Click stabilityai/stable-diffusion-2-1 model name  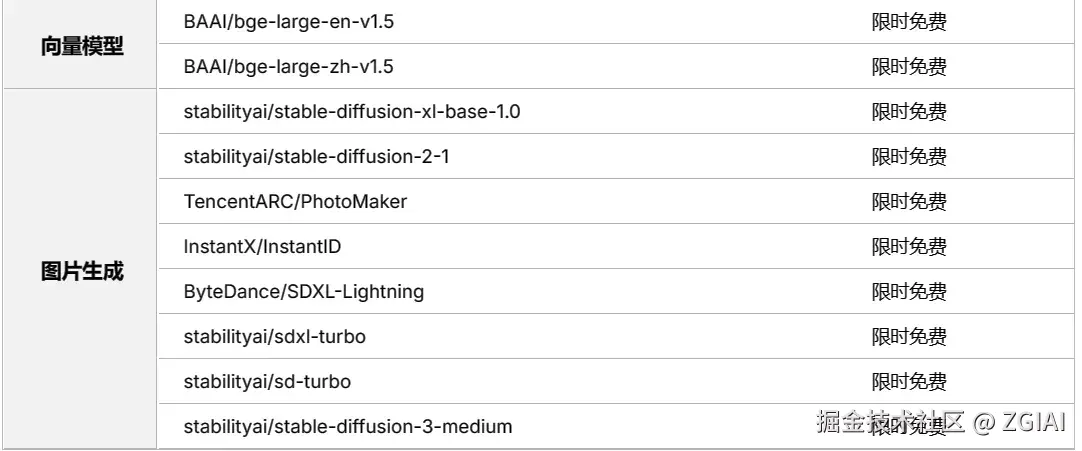[318, 157]
